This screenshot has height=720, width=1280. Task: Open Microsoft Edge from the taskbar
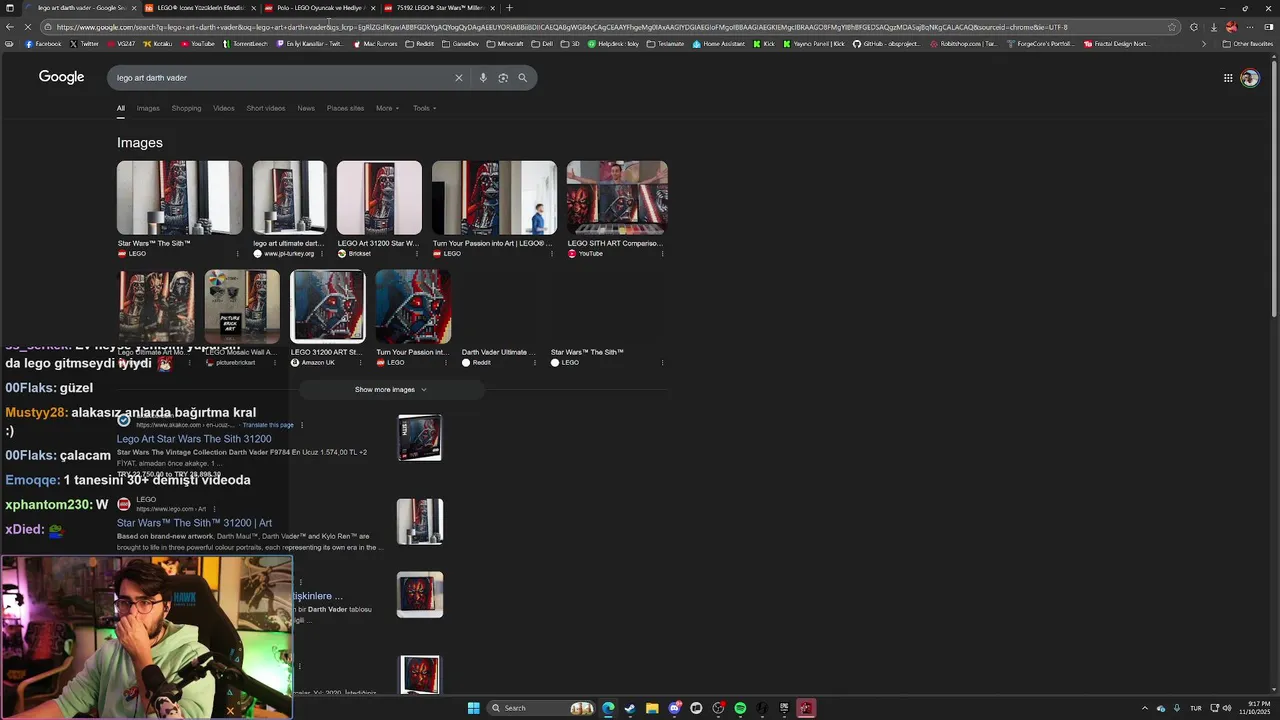pyautogui.click(x=608, y=708)
